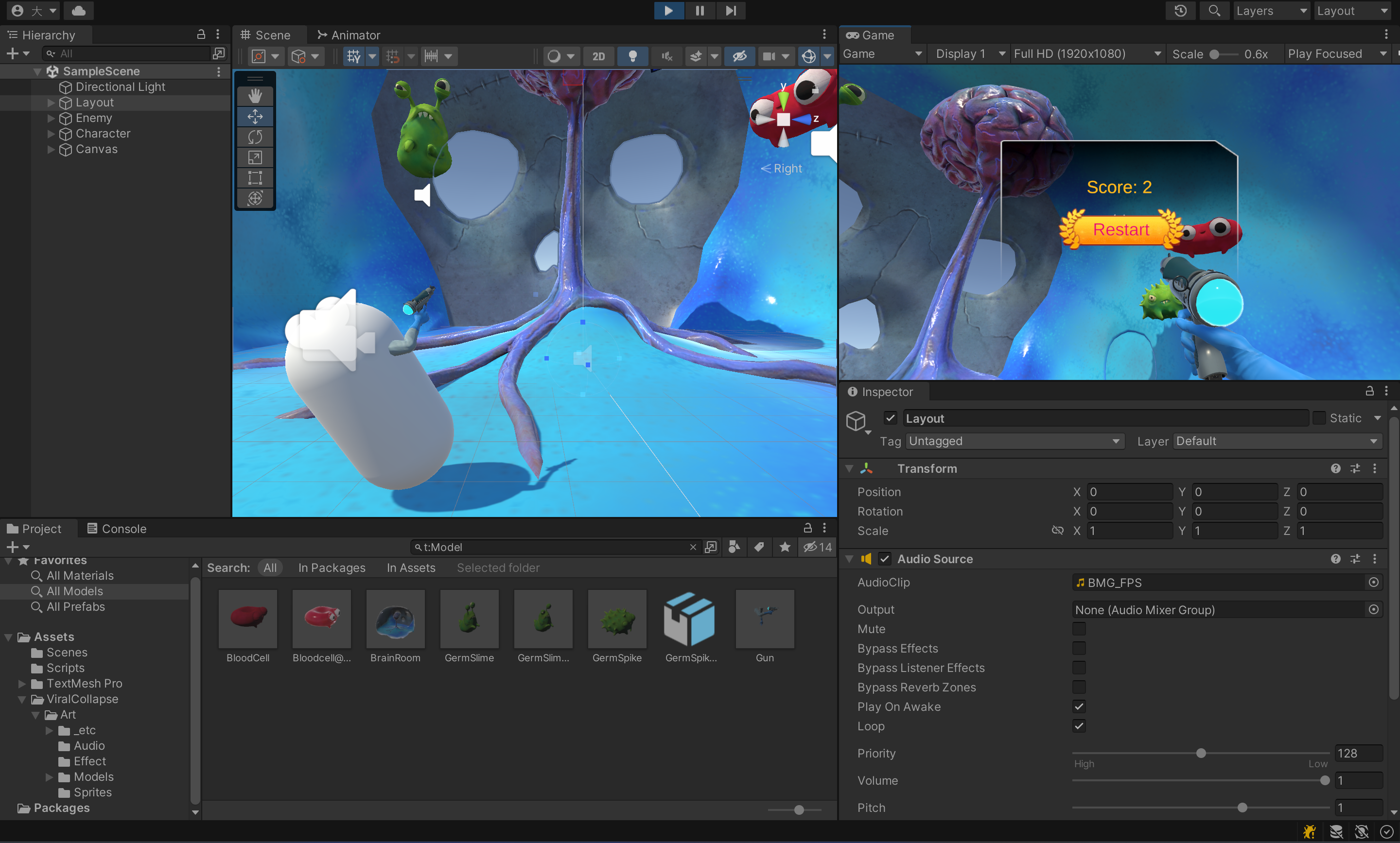The image size is (1400, 843).
Task: Toggle 2D scene view mode
Action: pos(598,56)
